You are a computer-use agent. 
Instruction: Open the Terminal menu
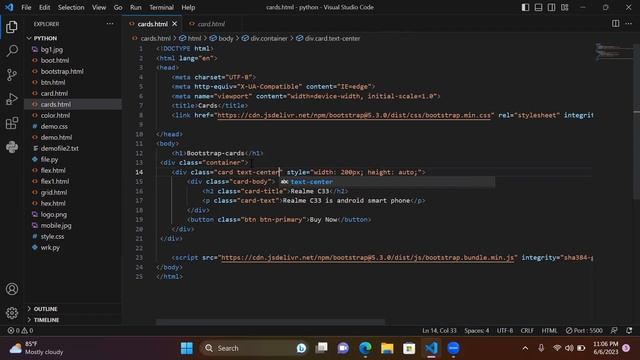pyautogui.click(x=161, y=7)
